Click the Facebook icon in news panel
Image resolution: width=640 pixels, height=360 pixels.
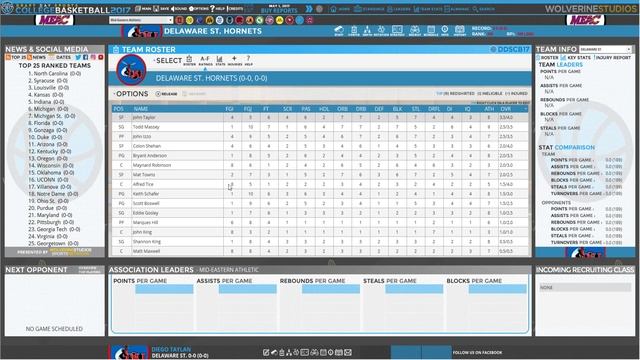click(85, 57)
